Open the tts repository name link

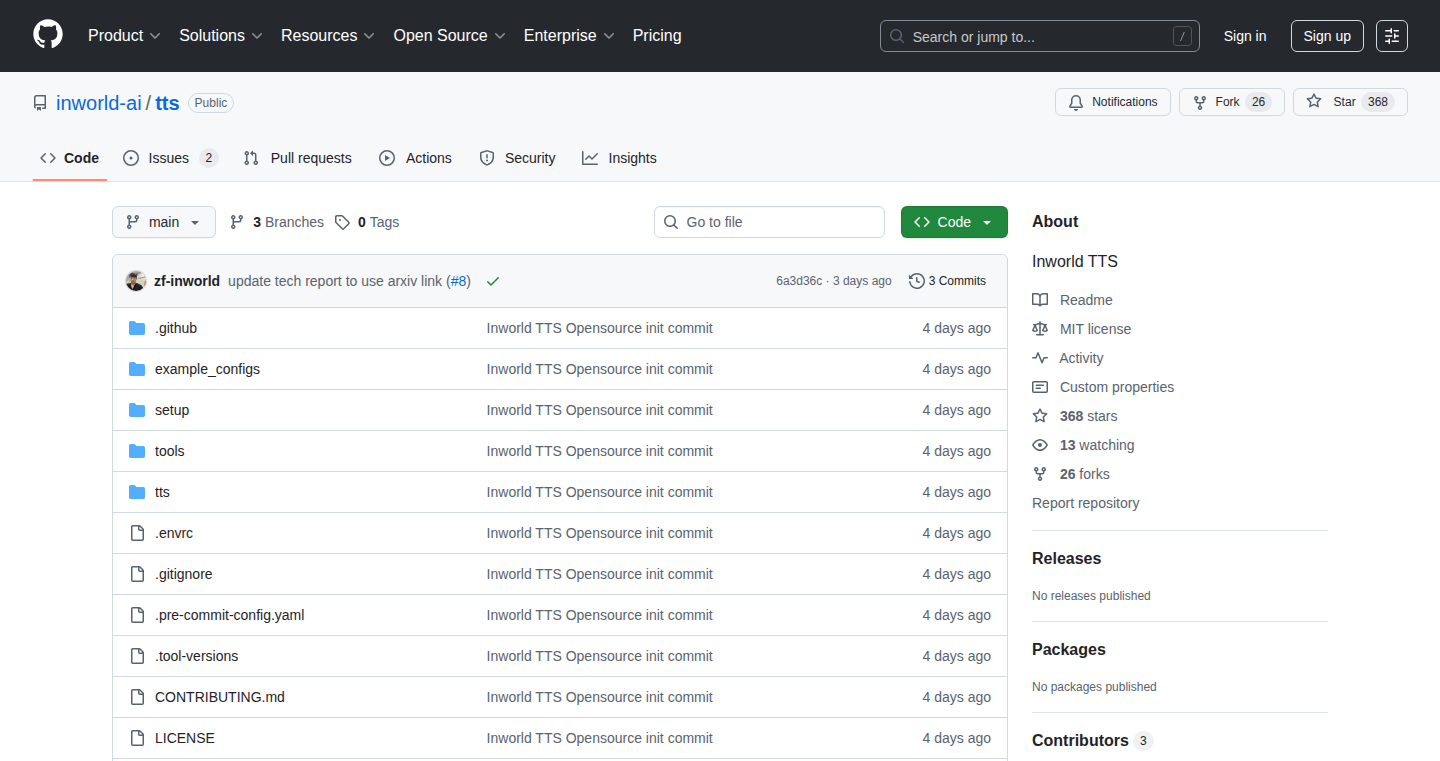[x=167, y=103]
